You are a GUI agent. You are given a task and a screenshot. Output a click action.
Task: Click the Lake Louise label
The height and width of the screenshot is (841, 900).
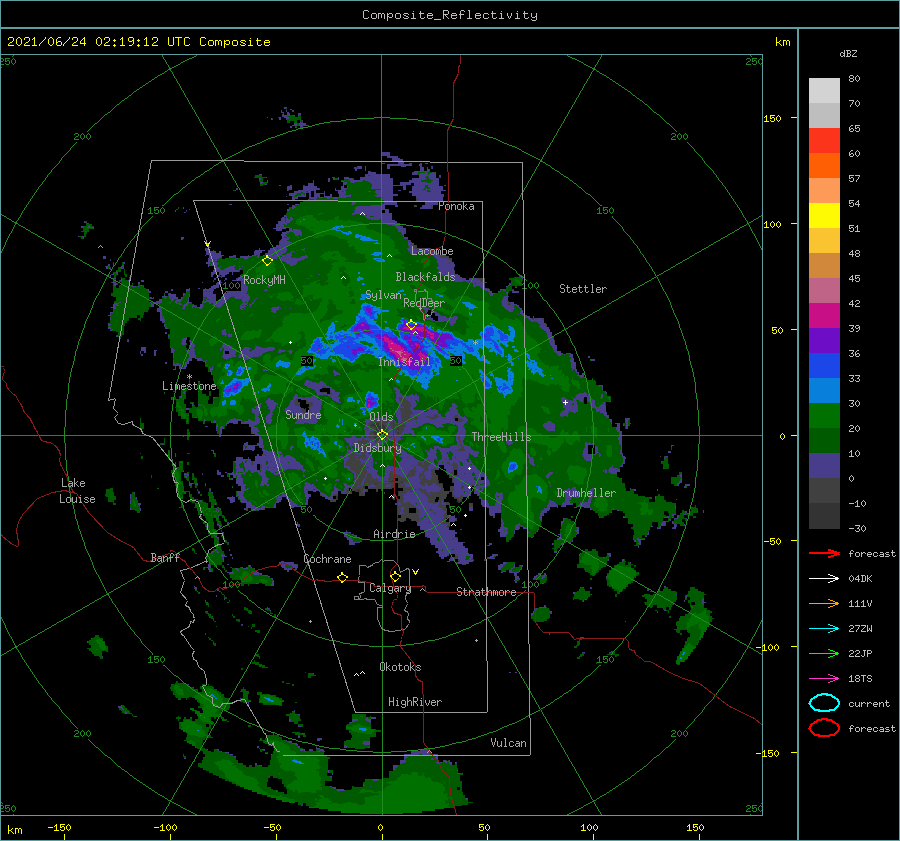(78, 491)
